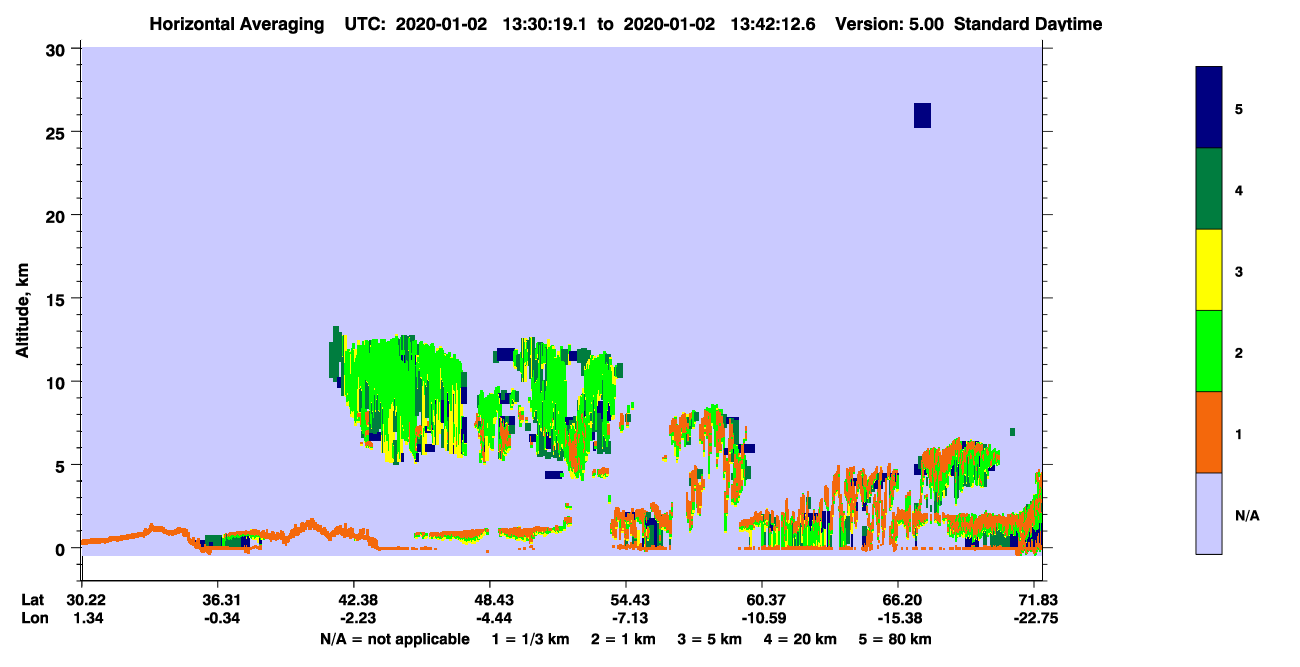Image resolution: width=1300 pixels, height=667 pixels.
Task: Click the colorbar label N/A
Action: point(1247,515)
